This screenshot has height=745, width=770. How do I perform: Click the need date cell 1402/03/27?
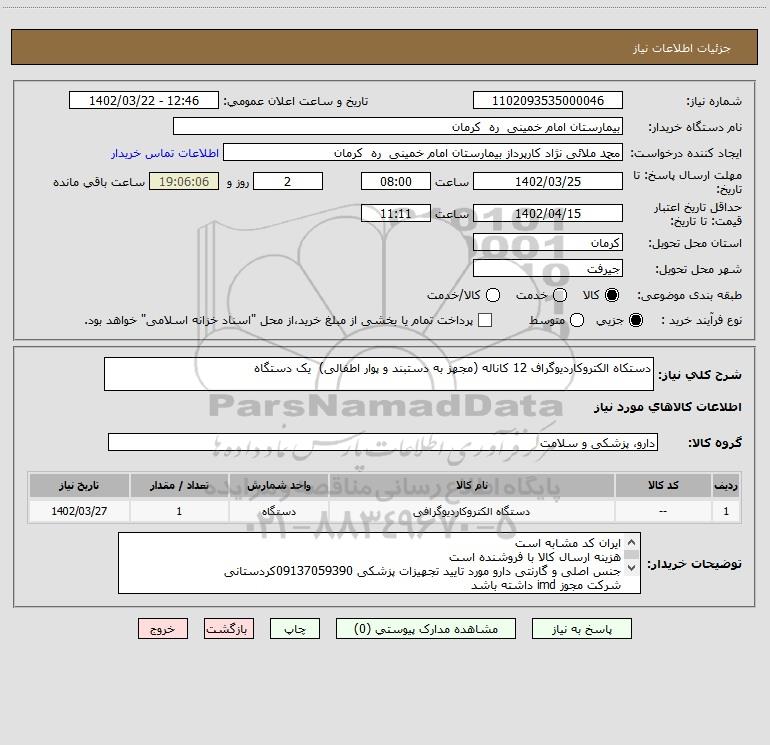pos(79,511)
